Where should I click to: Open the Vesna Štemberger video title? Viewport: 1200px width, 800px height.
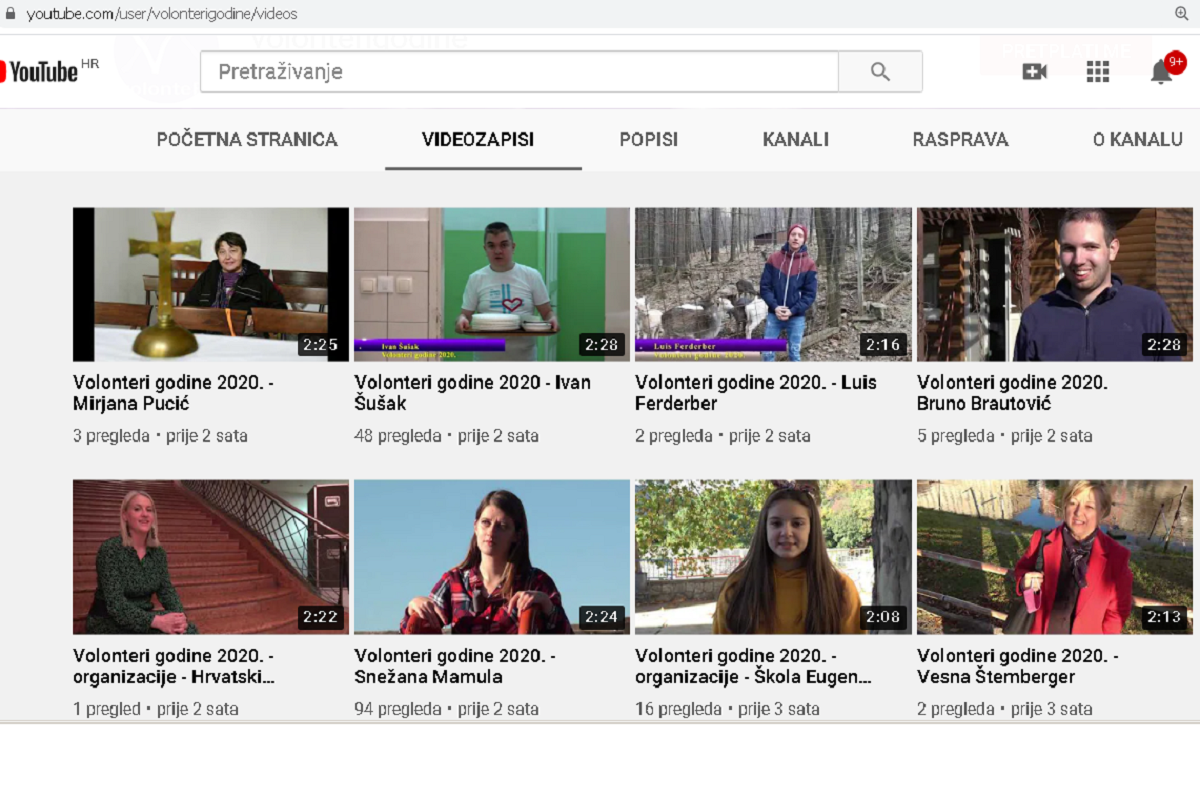pos(1017,666)
